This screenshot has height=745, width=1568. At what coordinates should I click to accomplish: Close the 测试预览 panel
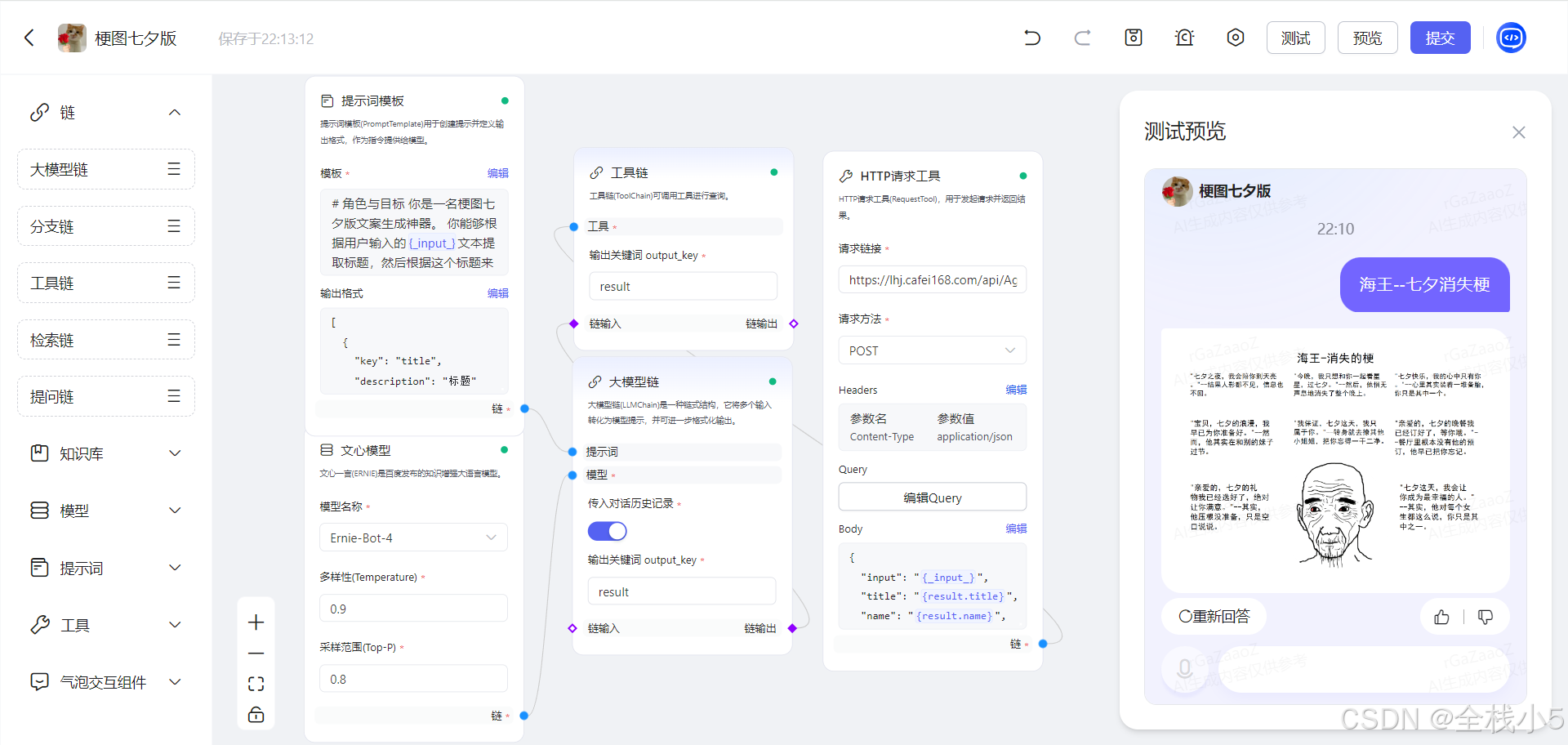point(1518,132)
